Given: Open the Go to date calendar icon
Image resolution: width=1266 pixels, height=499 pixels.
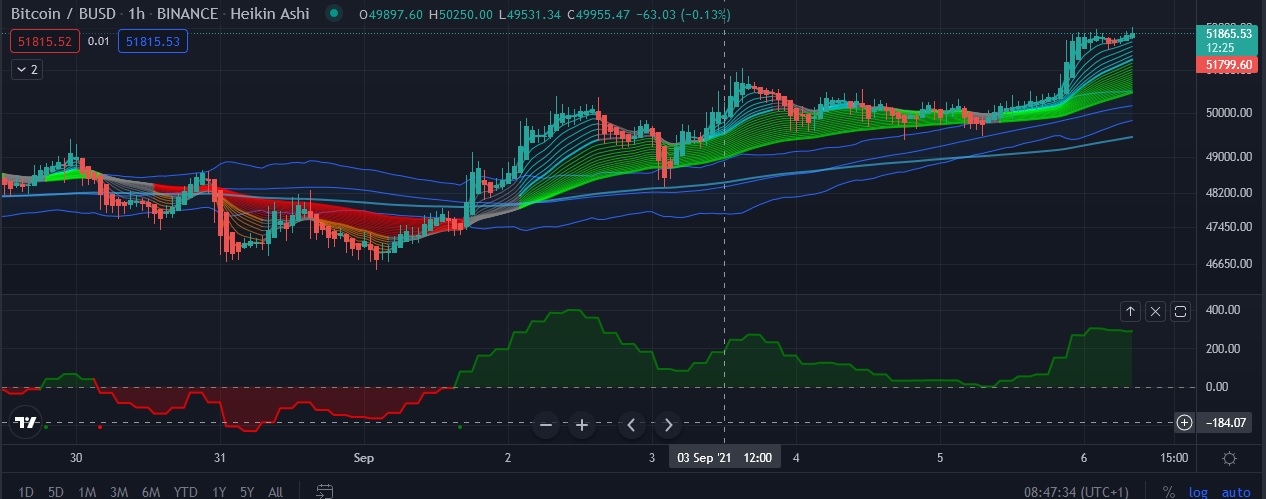Looking at the screenshot, I should pyautogui.click(x=324, y=491).
